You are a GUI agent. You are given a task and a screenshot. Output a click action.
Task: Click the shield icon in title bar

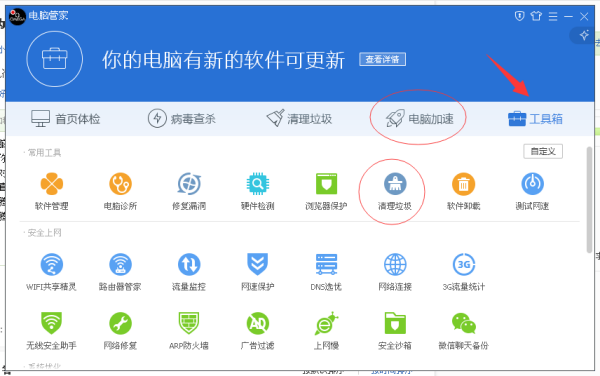tap(519, 16)
